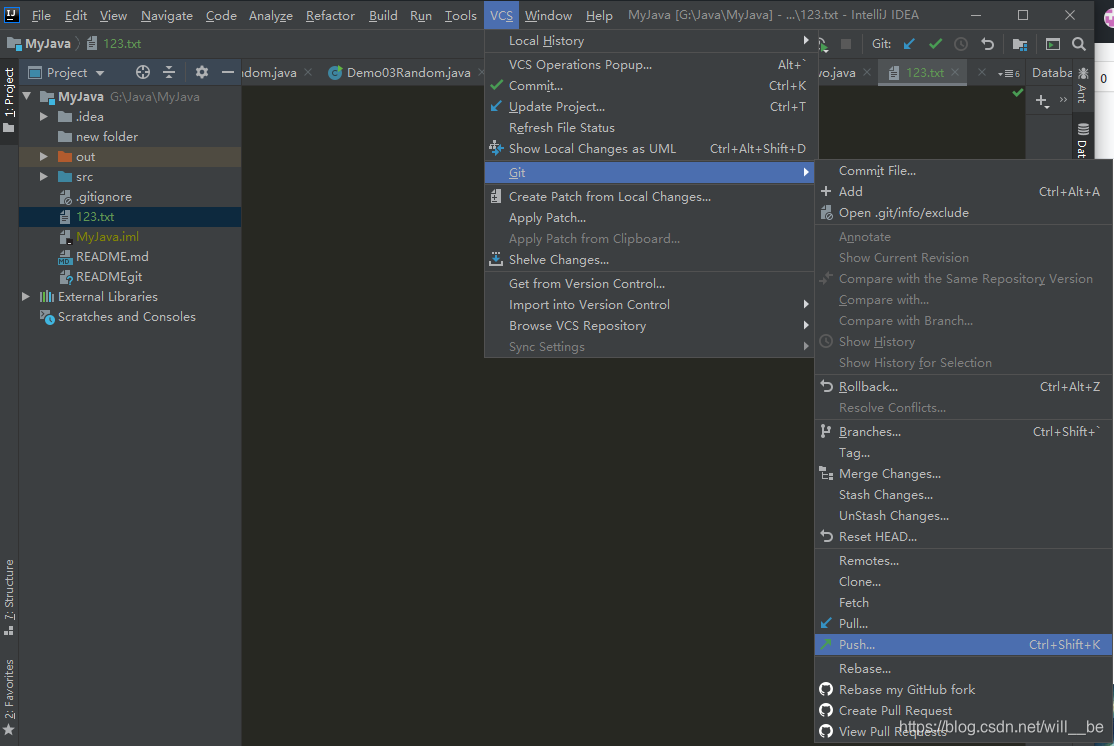Click Fetch in Git submenu
The height and width of the screenshot is (746, 1114).
click(x=963, y=602)
